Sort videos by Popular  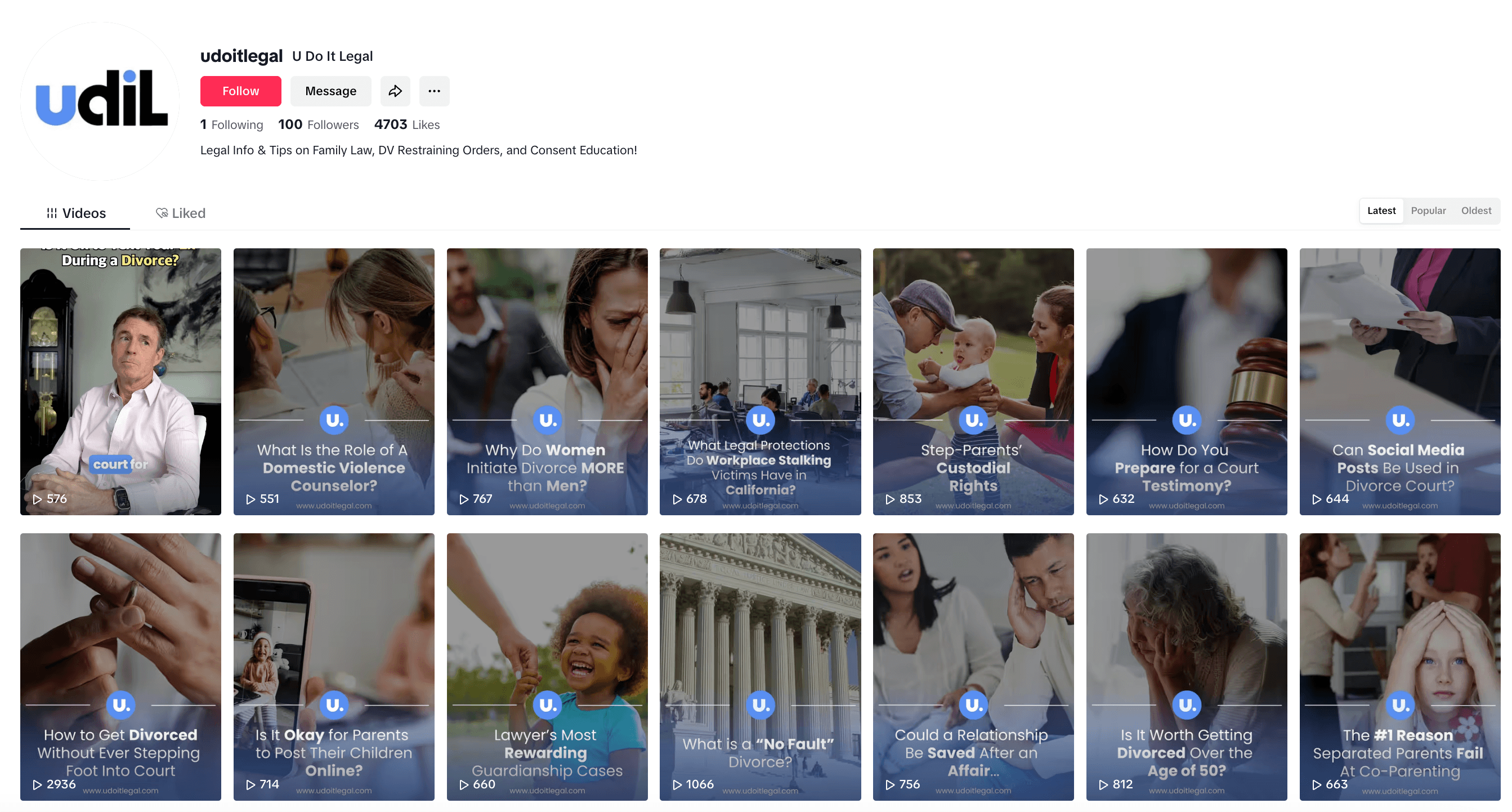click(x=1428, y=211)
